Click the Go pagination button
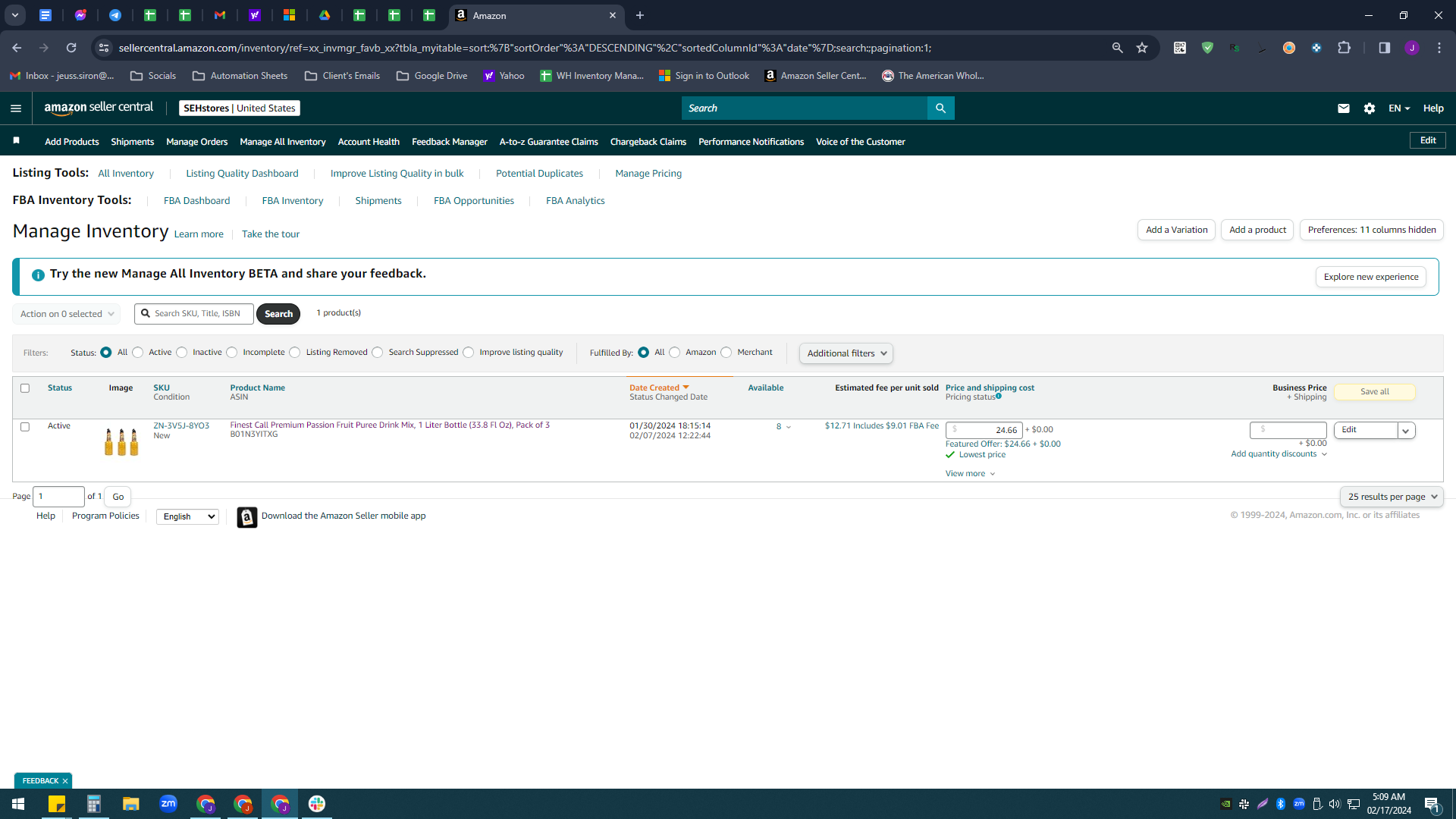 pos(118,497)
